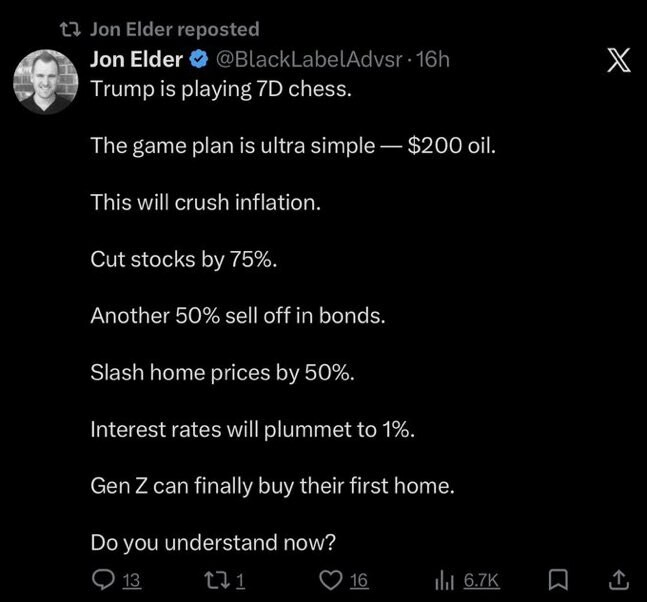Tap the share upload arrow icon
Viewport: 647px width, 602px height.
(618, 580)
